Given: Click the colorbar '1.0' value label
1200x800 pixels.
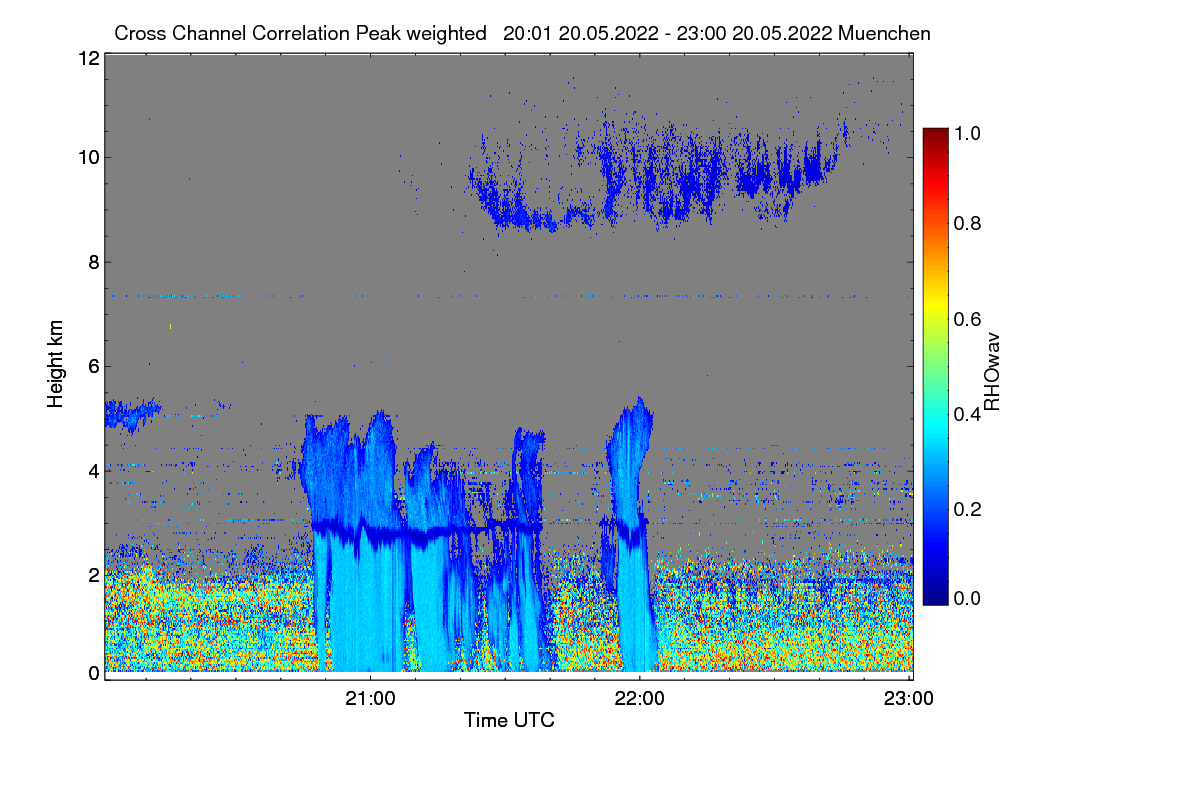Looking at the screenshot, I should tap(966, 133).
